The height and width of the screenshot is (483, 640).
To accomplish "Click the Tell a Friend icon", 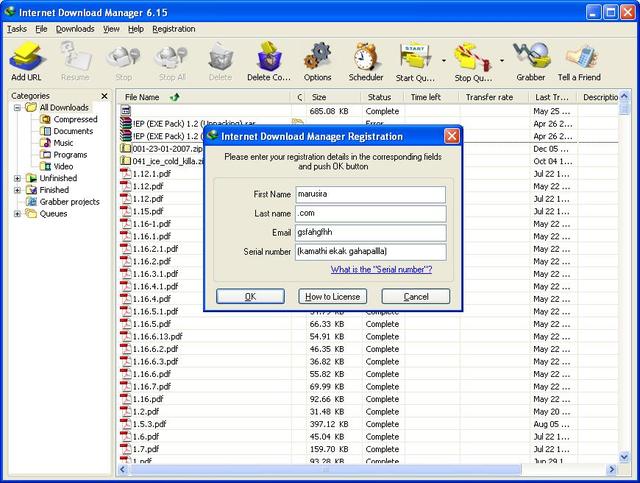I will tap(579, 60).
